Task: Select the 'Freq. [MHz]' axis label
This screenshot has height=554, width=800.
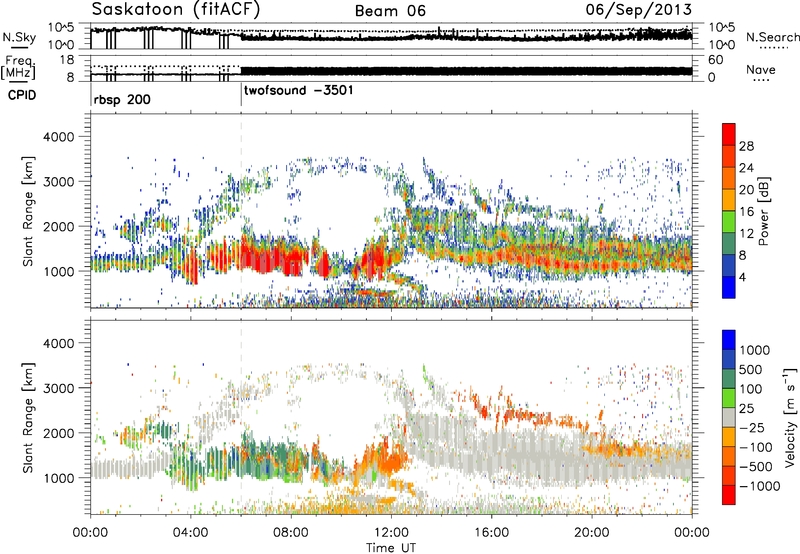Action: (x=18, y=67)
